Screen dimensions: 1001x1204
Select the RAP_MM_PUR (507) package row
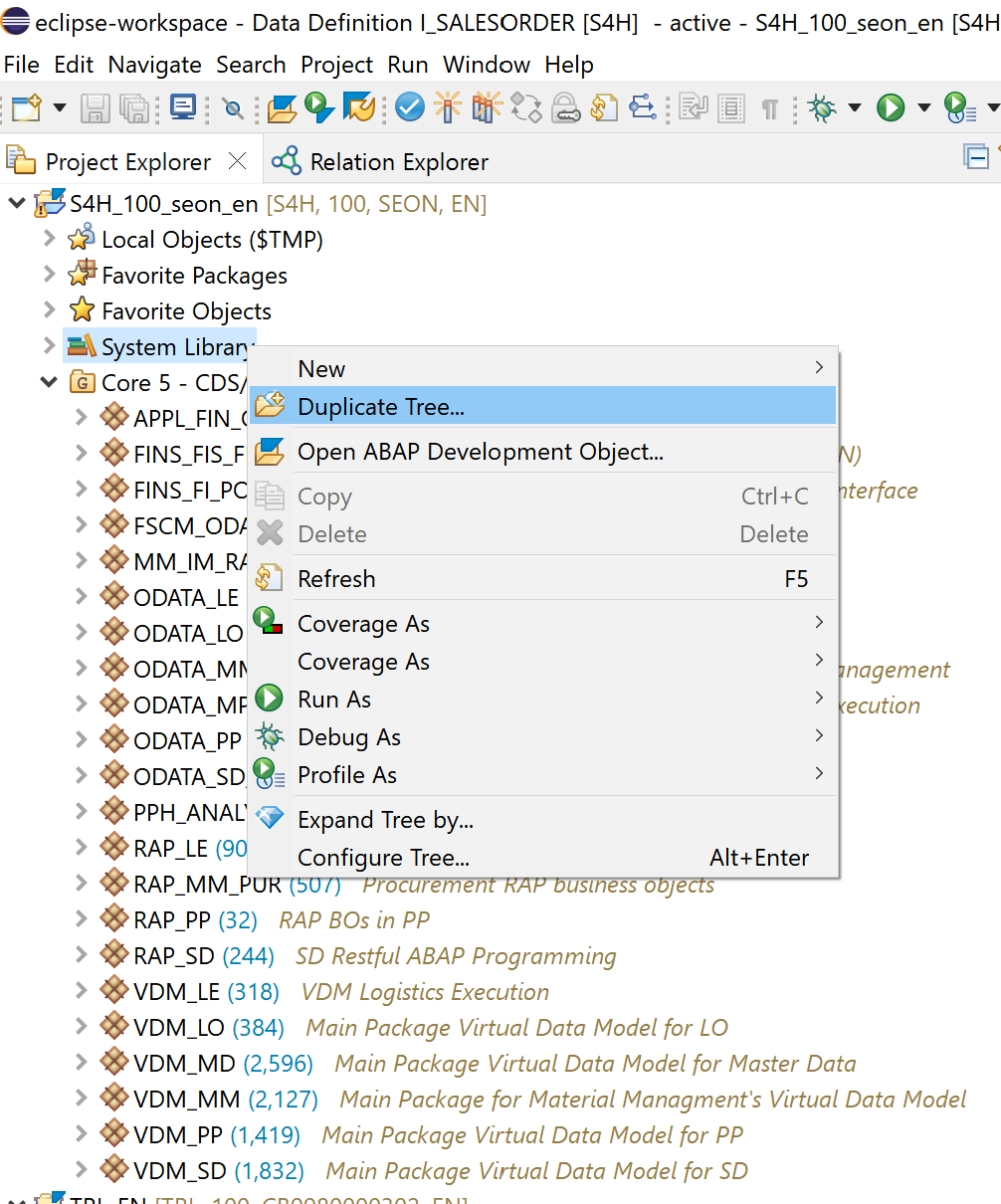click(407, 885)
